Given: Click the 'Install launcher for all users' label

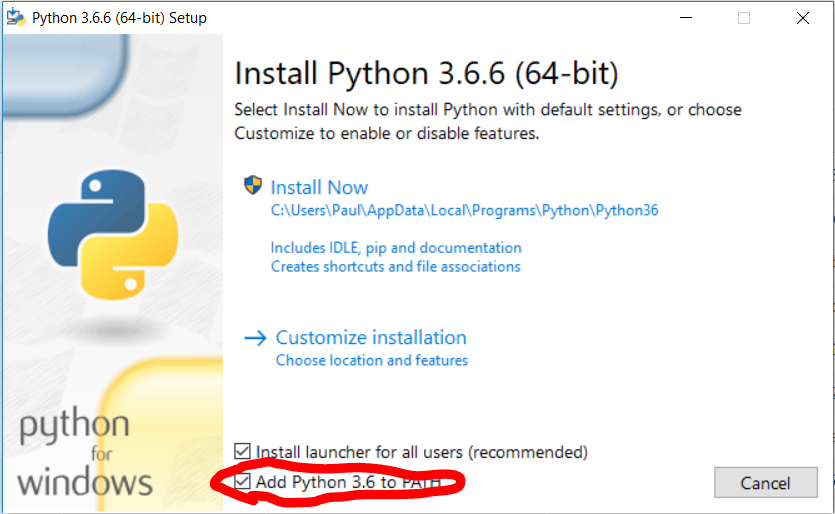Looking at the screenshot, I should [x=422, y=452].
